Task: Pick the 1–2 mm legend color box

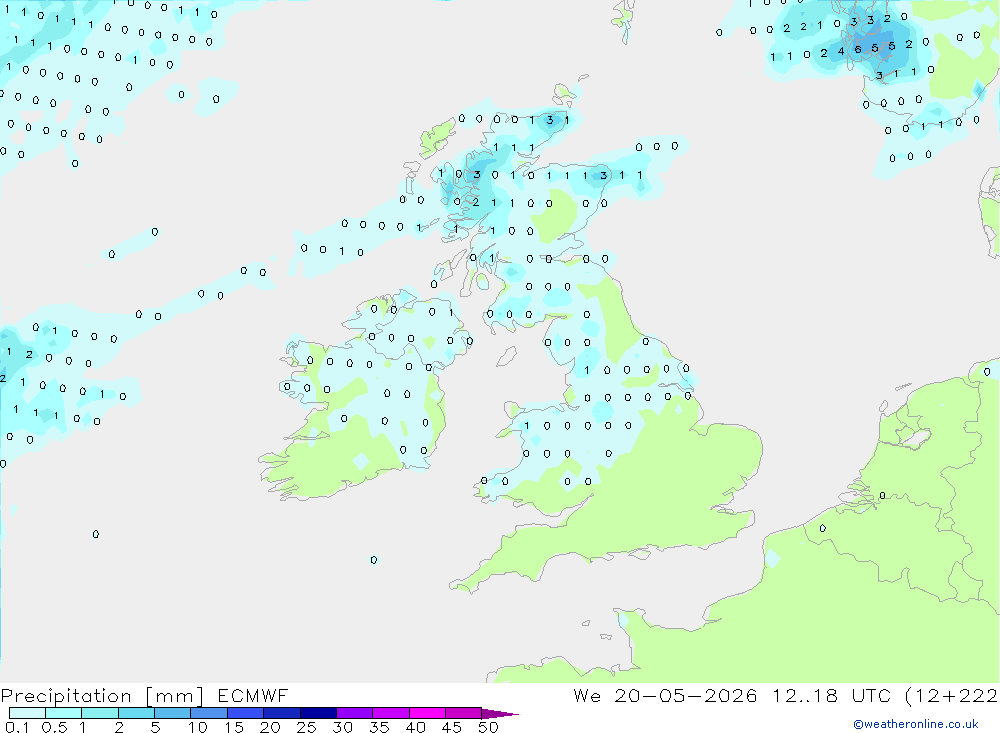Action: coord(100,713)
